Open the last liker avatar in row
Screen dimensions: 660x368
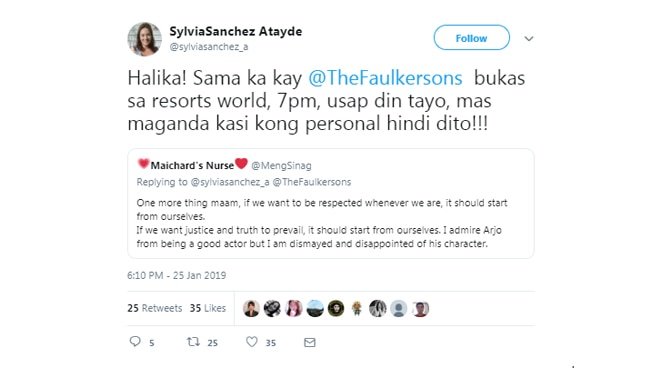[x=420, y=309]
